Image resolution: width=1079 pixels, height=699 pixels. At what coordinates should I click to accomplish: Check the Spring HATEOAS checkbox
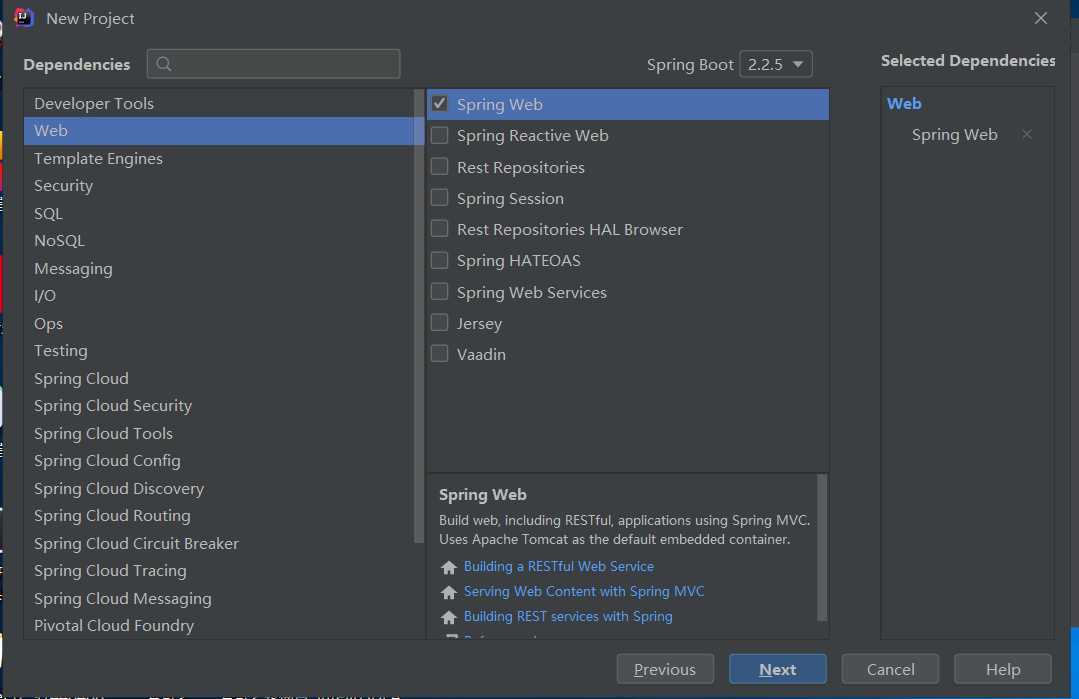[440, 260]
